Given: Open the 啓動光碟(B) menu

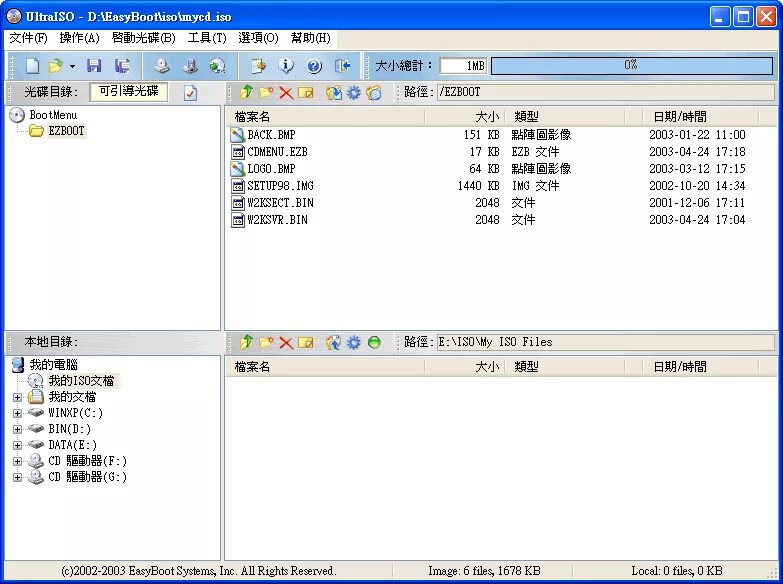Looking at the screenshot, I should tap(143, 38).
